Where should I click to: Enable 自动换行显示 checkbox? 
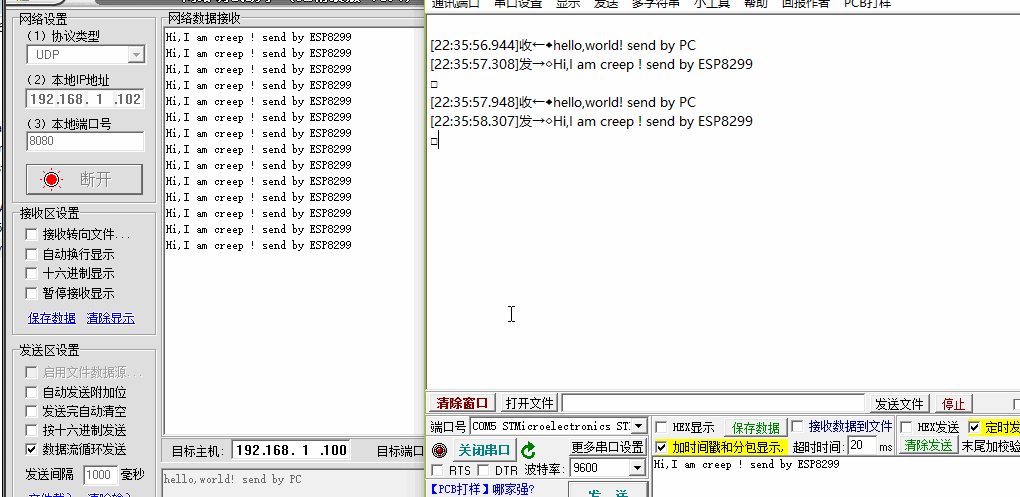click(31, 254)
